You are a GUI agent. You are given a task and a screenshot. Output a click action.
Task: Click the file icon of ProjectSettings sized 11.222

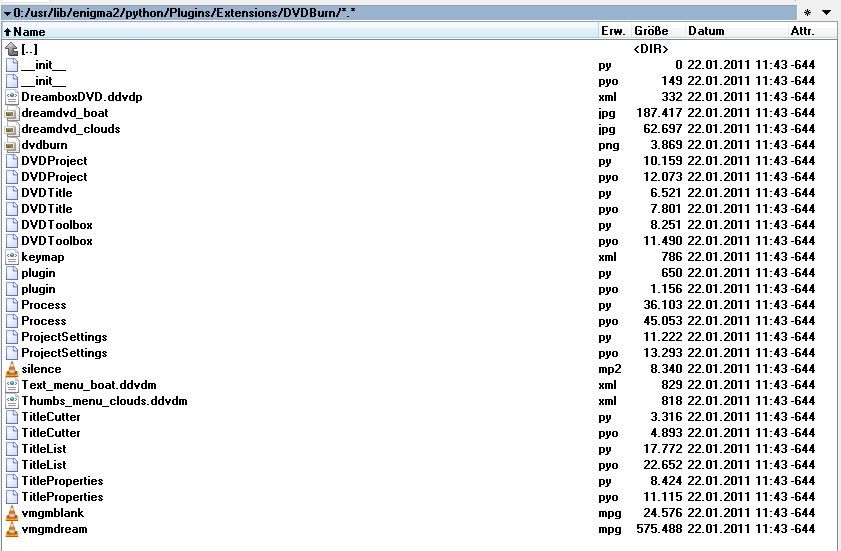tap(11, 337)
